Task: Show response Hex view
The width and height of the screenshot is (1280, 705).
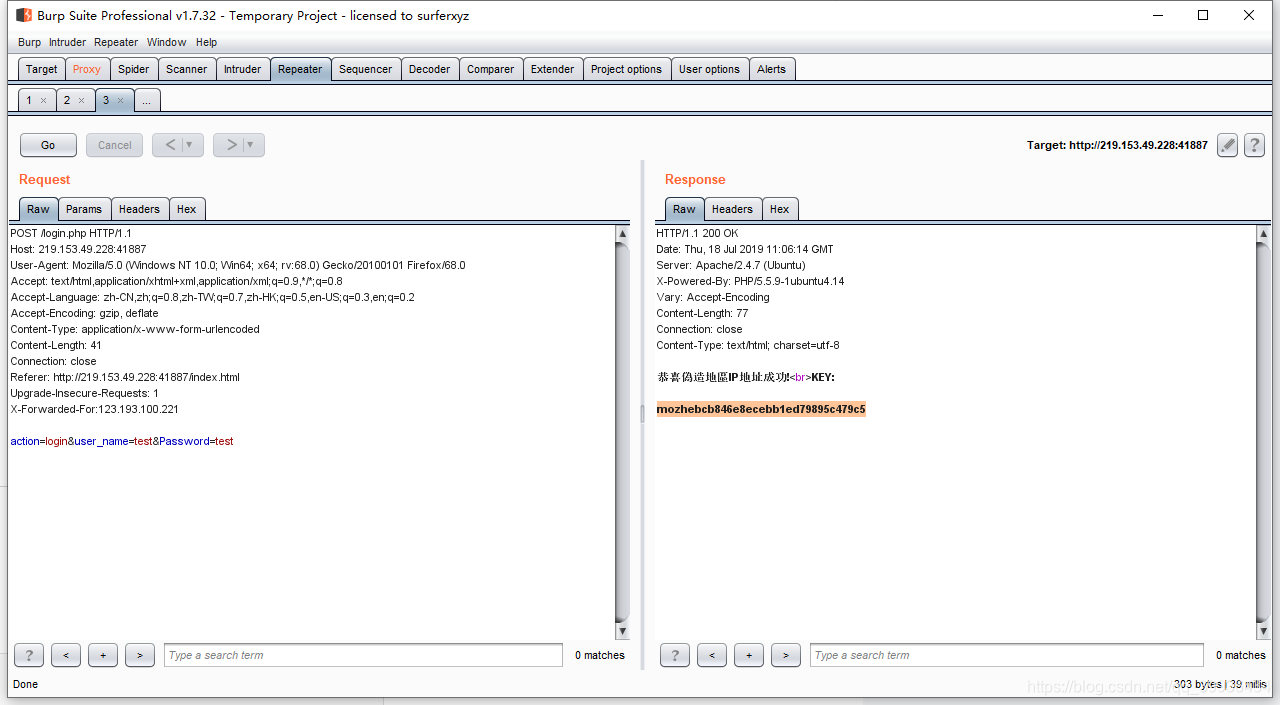Action: [780, 209]
